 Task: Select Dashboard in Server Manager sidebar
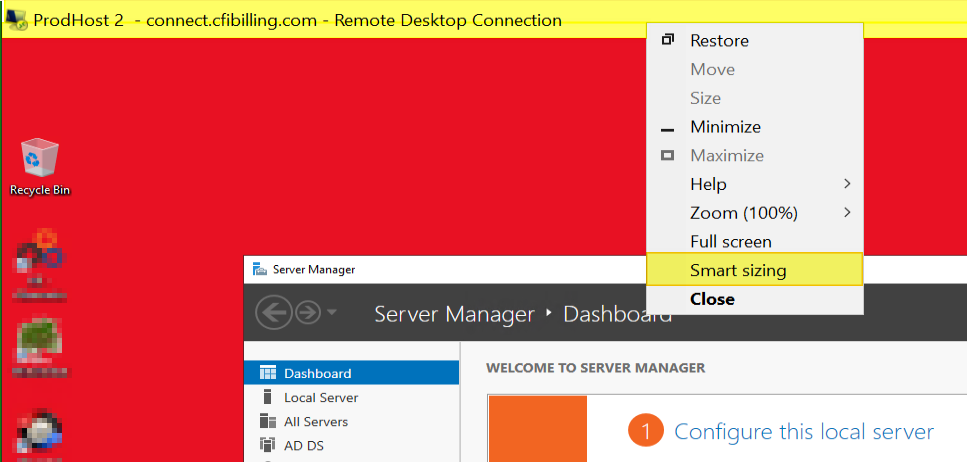pyautogui.click(x=352, y=373)
